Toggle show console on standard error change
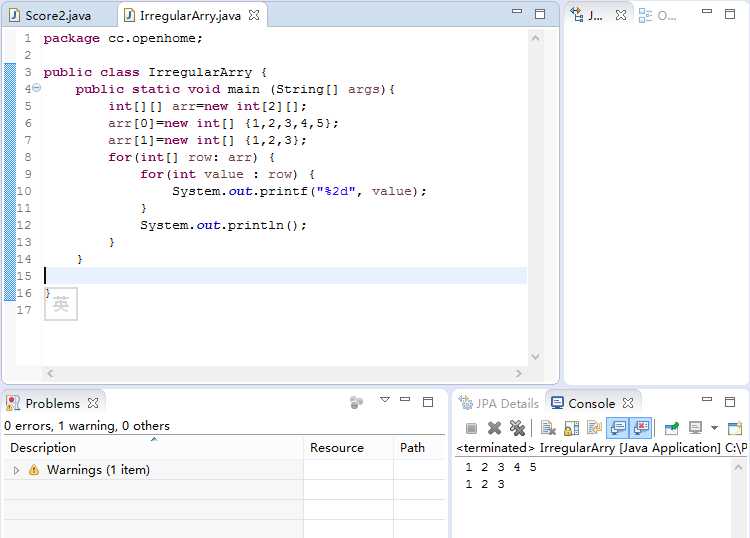The image size is (750, 538). 641,428
